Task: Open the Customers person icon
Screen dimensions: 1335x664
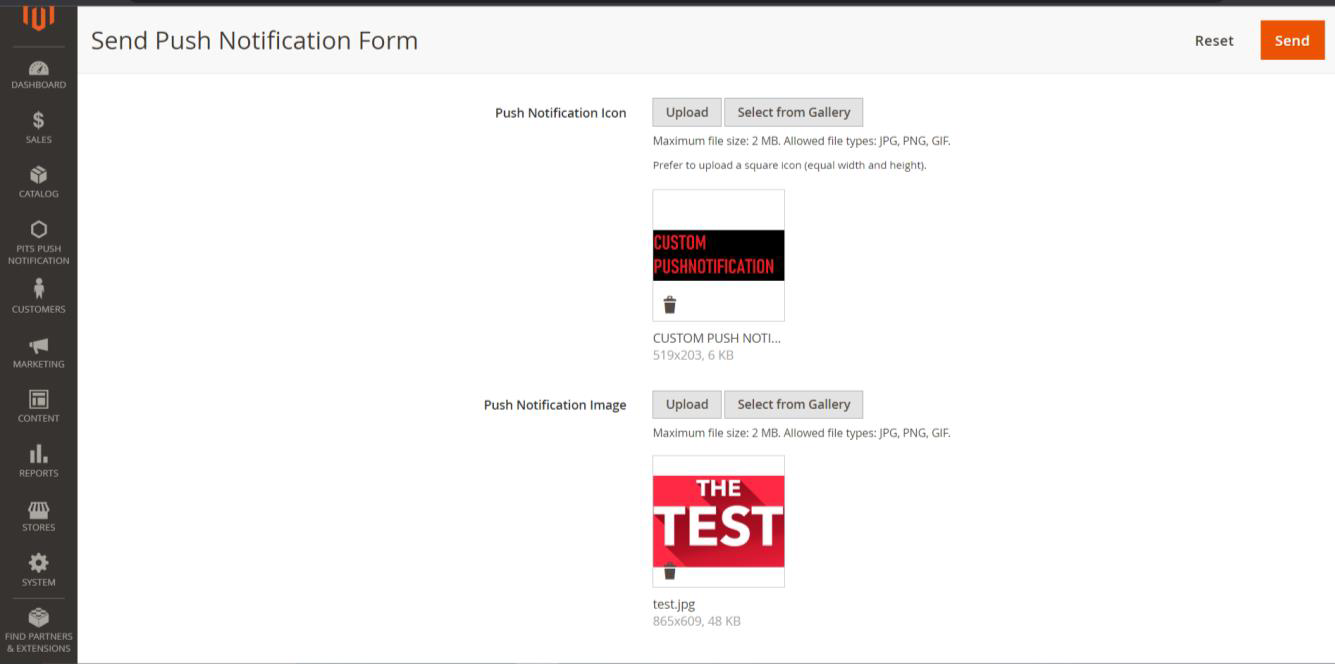Action: coord(38,289)
